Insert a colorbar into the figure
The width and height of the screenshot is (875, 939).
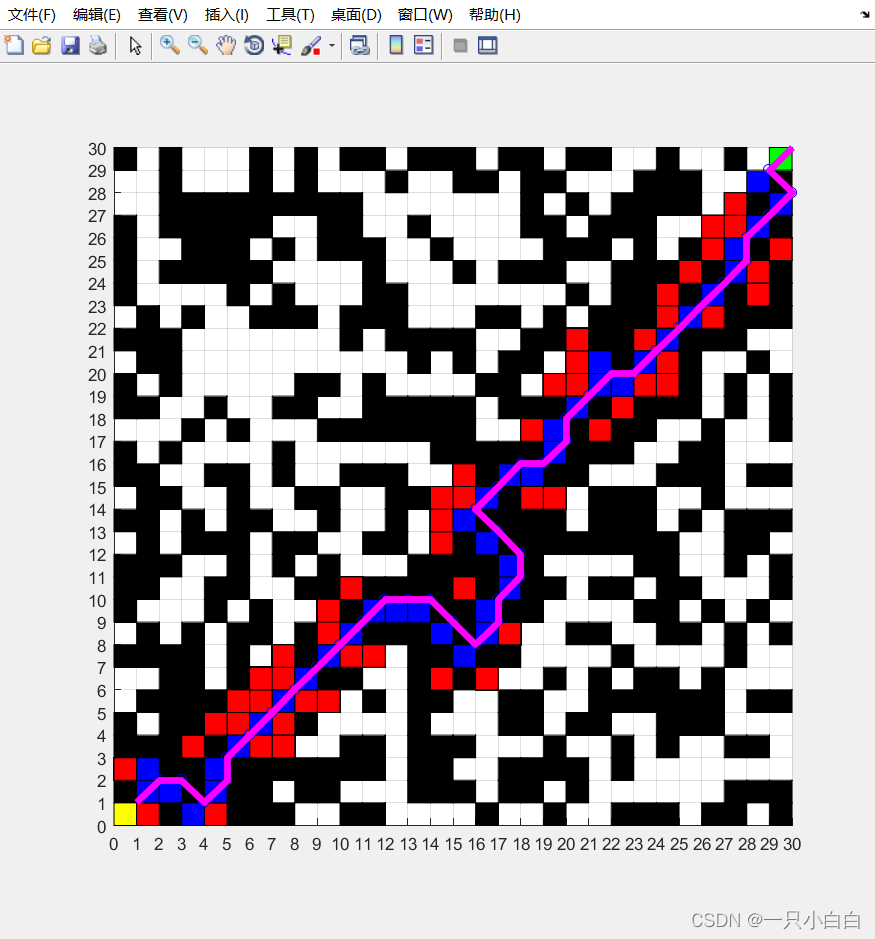396,45
